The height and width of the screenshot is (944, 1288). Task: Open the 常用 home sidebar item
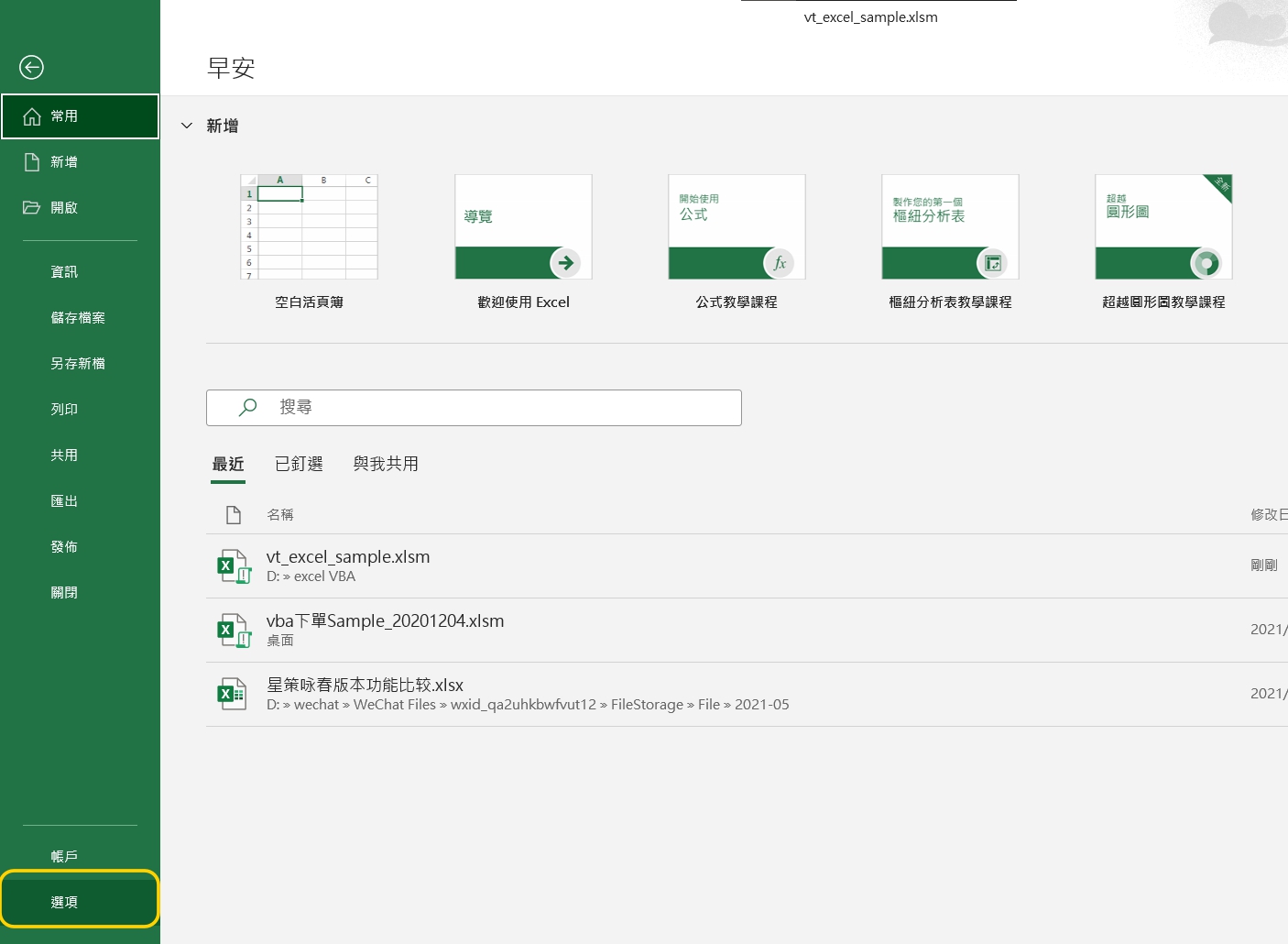pos(80,116)
